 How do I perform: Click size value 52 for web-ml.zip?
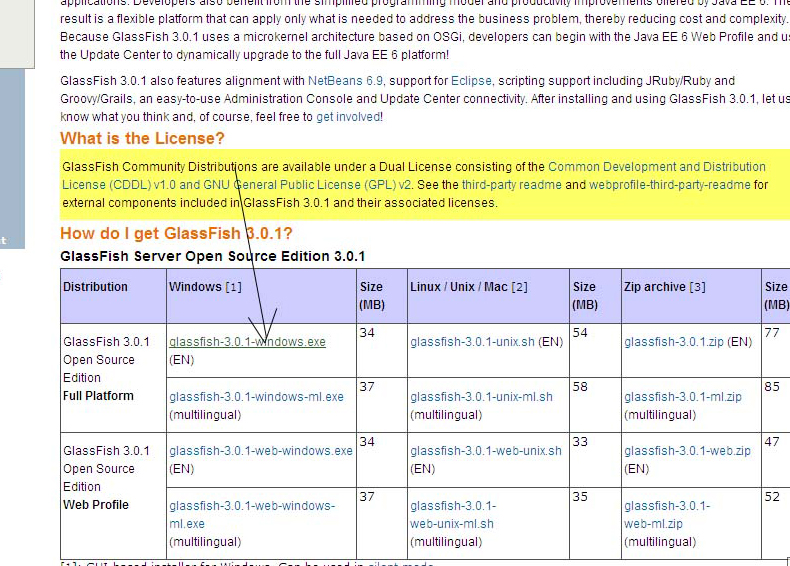(772, 496)
